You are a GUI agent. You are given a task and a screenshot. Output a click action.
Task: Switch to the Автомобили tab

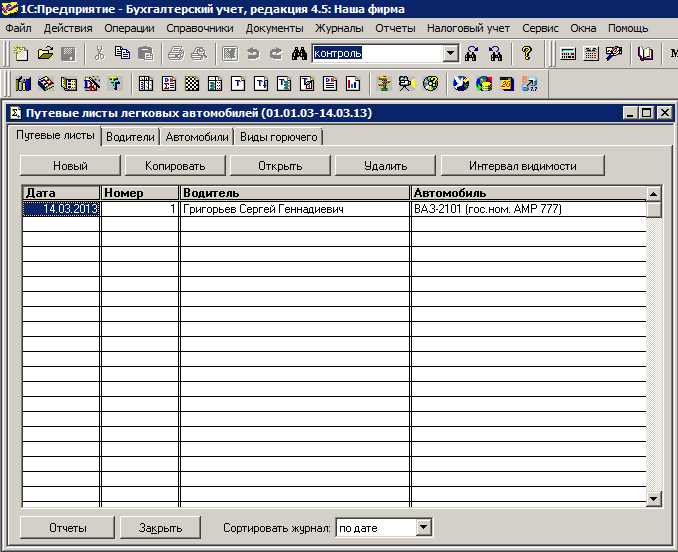tap(197, 137)
